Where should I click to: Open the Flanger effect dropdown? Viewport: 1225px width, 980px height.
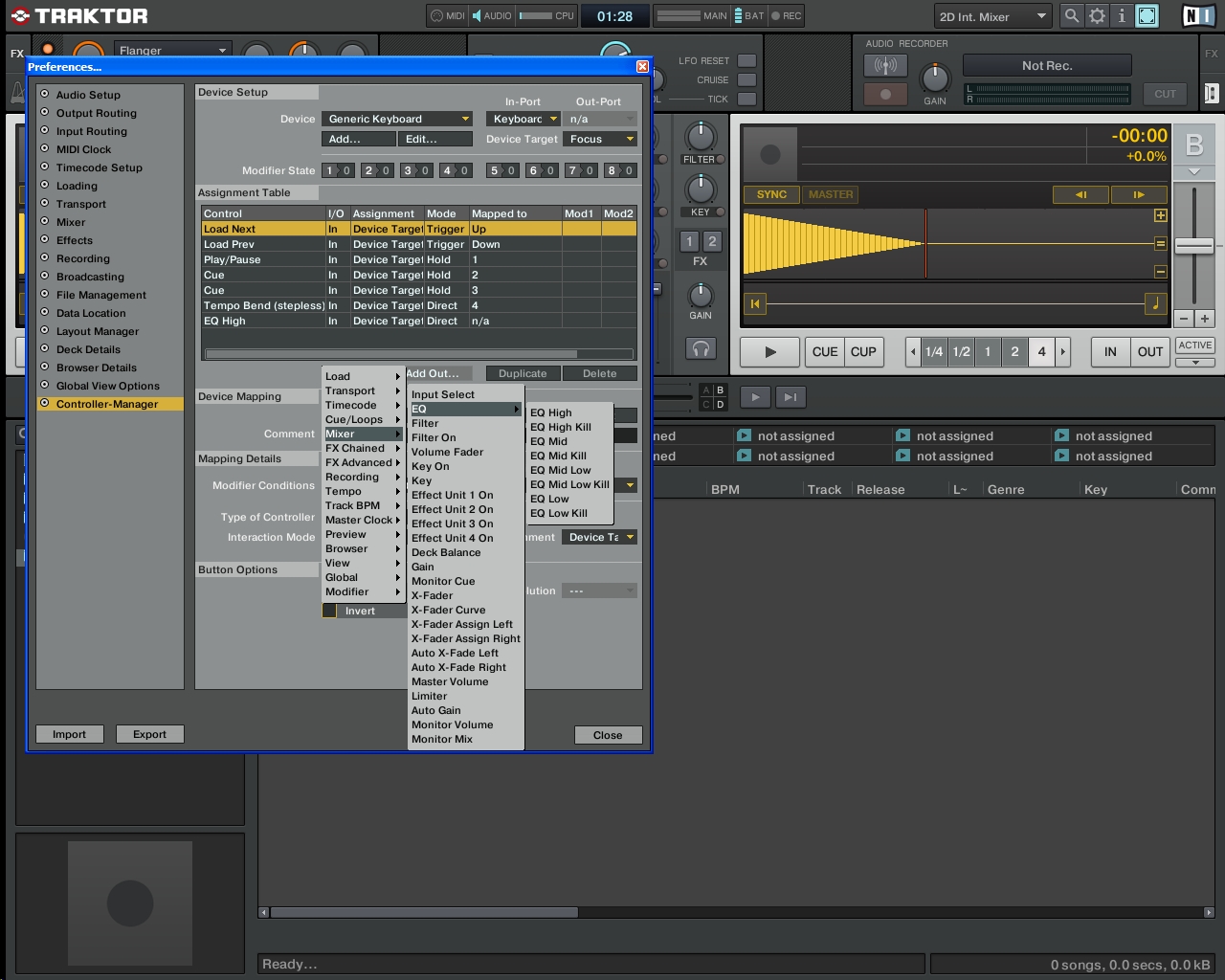(x=172, y=50)
